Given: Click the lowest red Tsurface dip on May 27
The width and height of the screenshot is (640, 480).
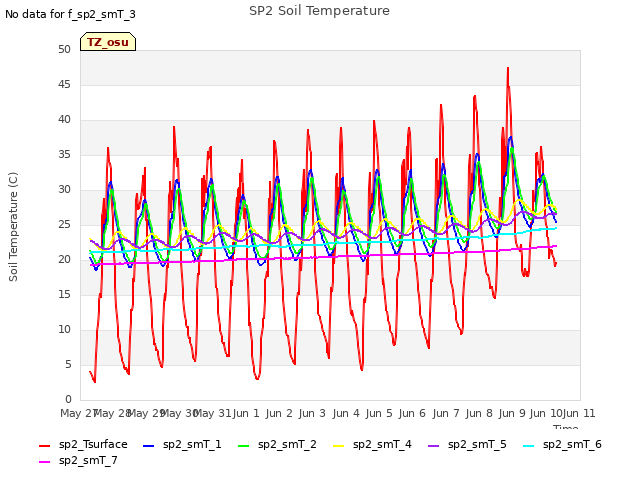Looking at the screenshot, I should pos(95,382).
